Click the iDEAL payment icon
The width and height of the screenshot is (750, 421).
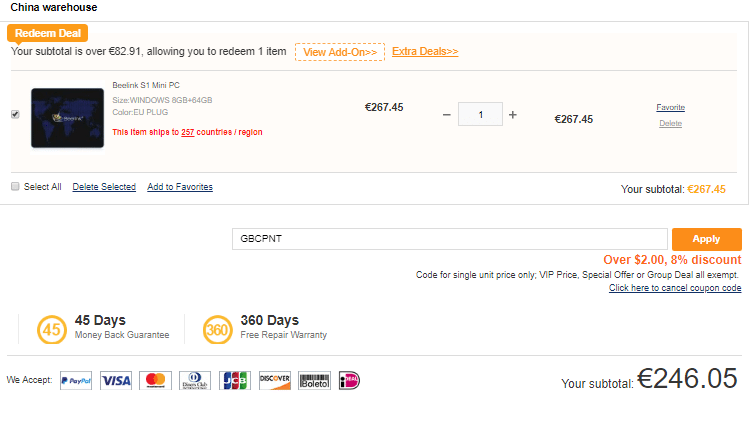[349, 380]
